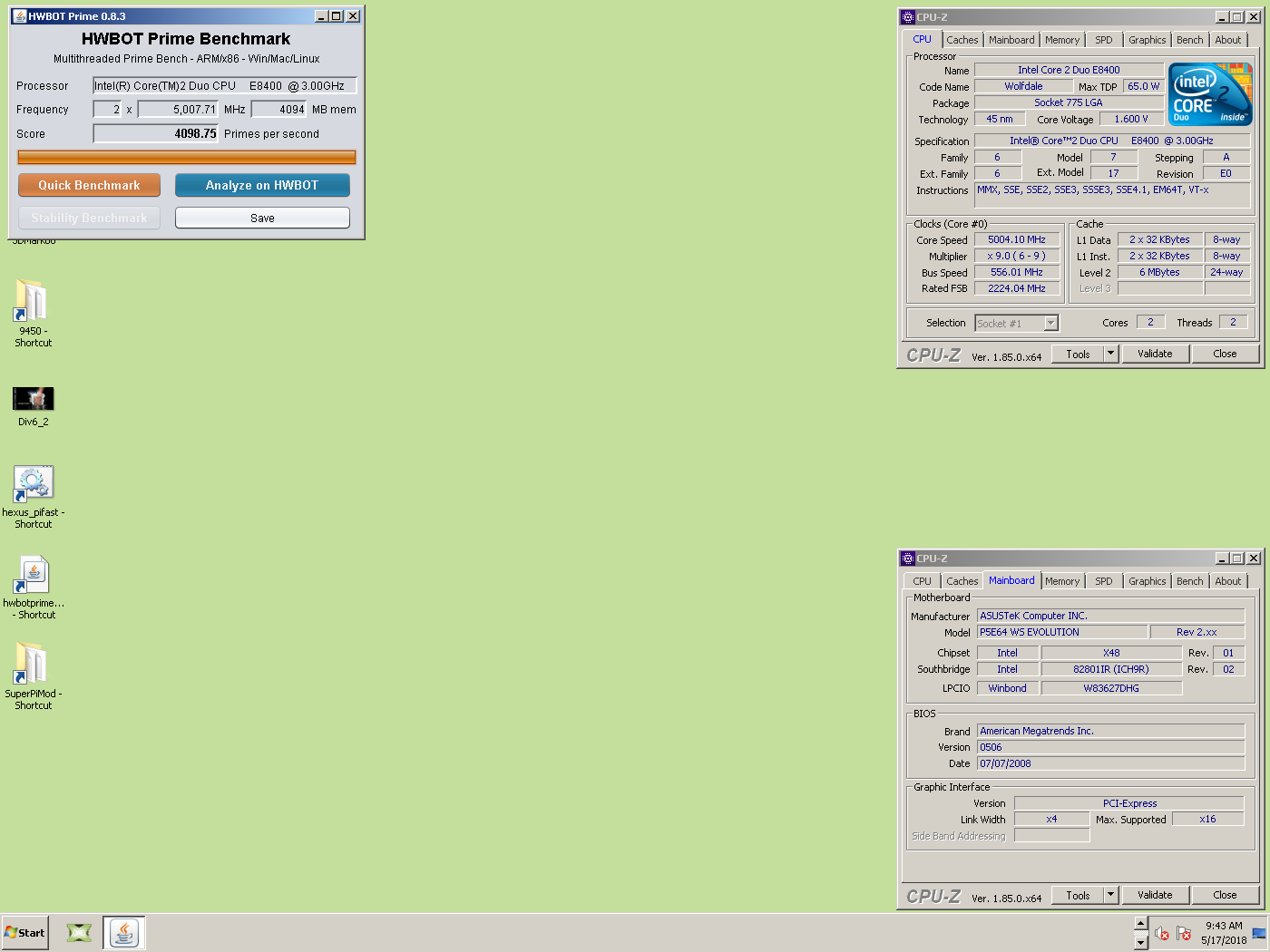This screenshot has height=952, width=1270.
Task: Switch to Memory tab in top CPU-Z
Action: tap(1062, 40)
